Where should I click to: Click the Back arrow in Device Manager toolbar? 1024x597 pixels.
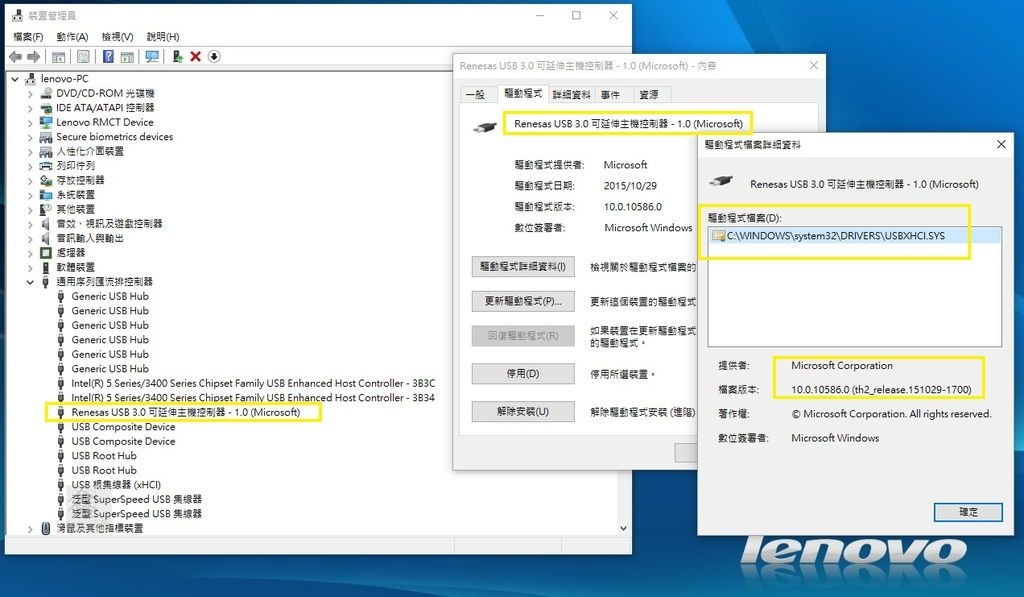click(x=16, y=57)
